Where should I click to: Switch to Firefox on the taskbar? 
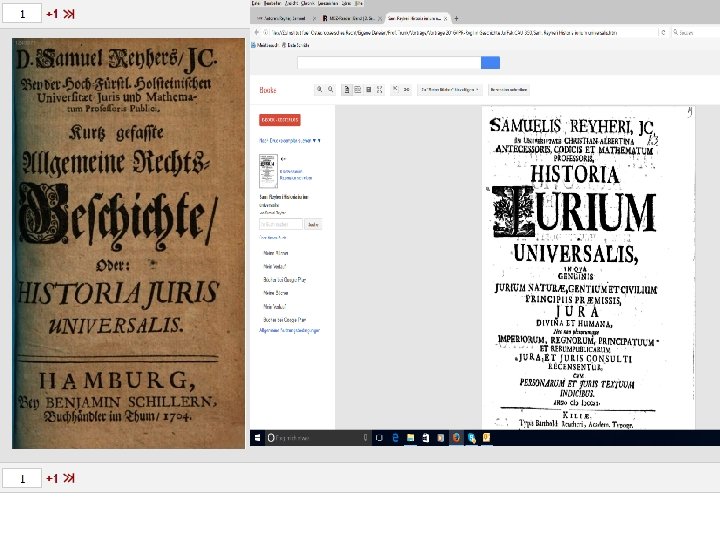456,438
